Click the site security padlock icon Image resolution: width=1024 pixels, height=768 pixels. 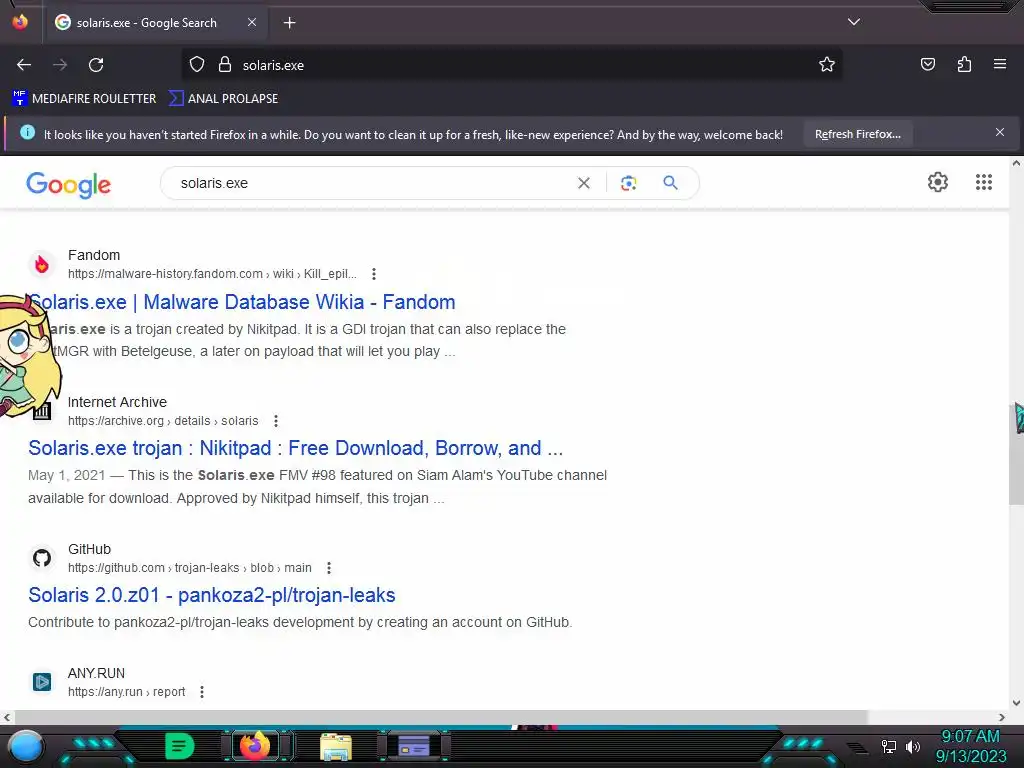225,65
